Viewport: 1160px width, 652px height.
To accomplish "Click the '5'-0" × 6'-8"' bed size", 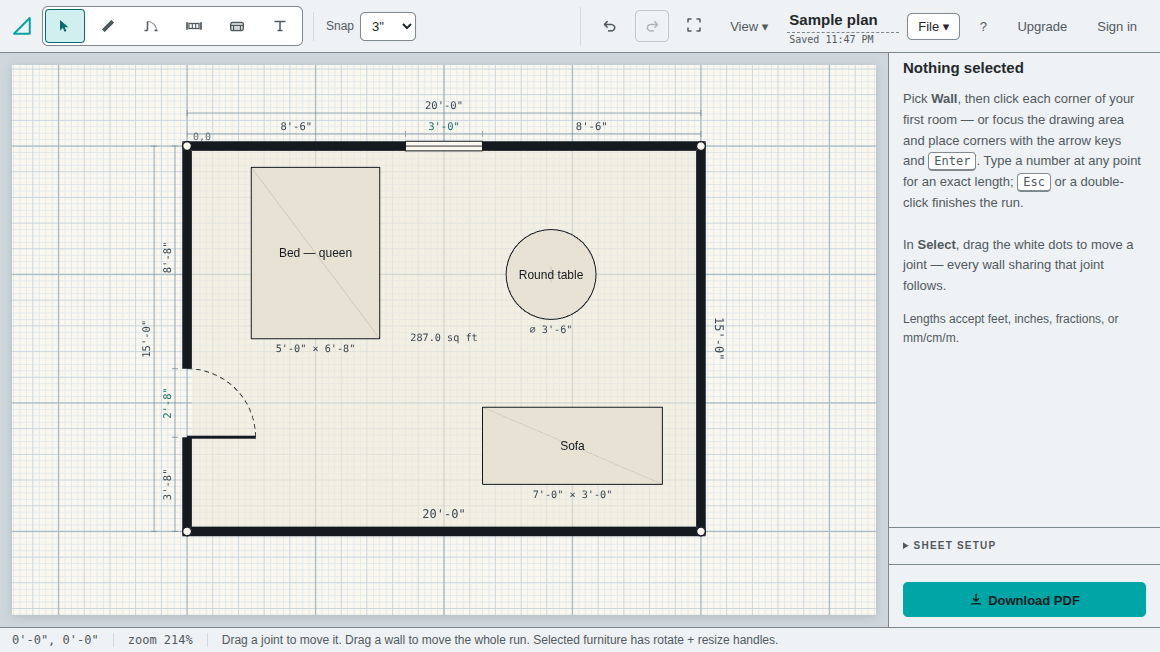I will tap(315, 348).
